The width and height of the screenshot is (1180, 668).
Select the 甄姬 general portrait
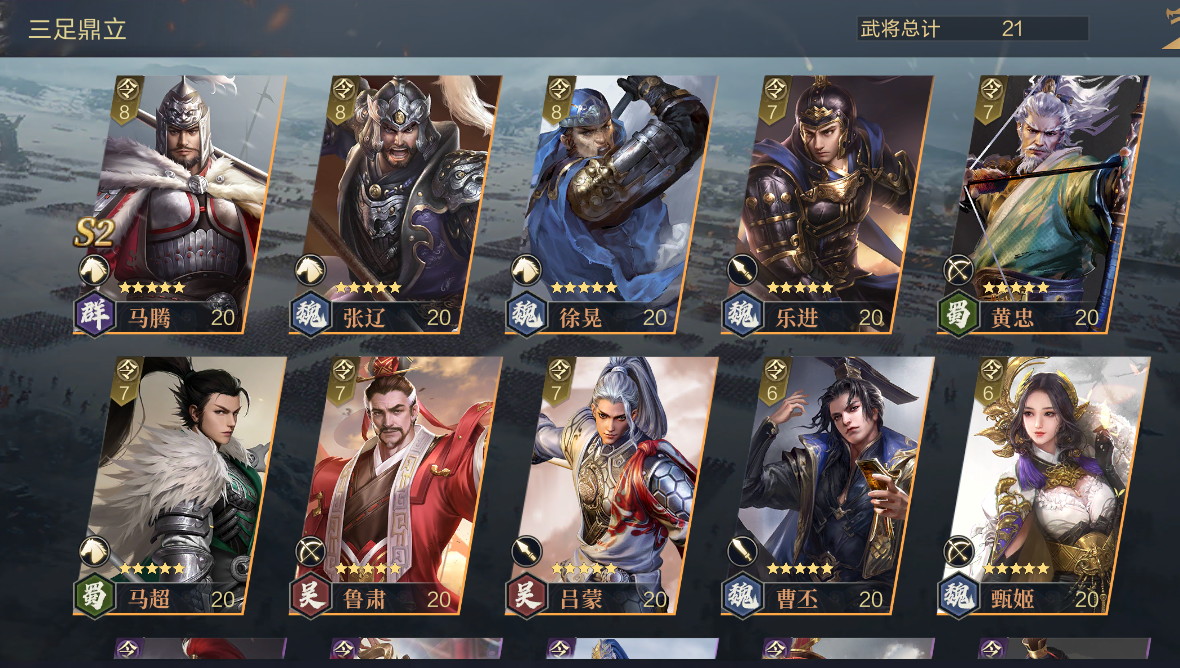1043,485
